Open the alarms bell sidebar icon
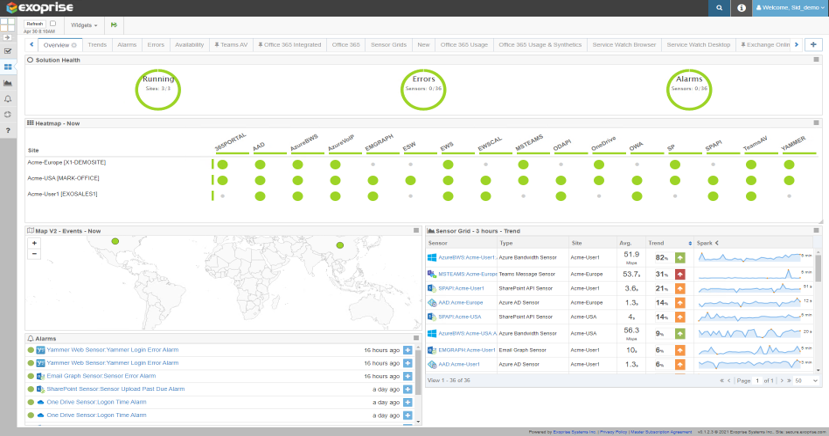The height and width of the screenshot is (436, 829). tap(8, 99)
